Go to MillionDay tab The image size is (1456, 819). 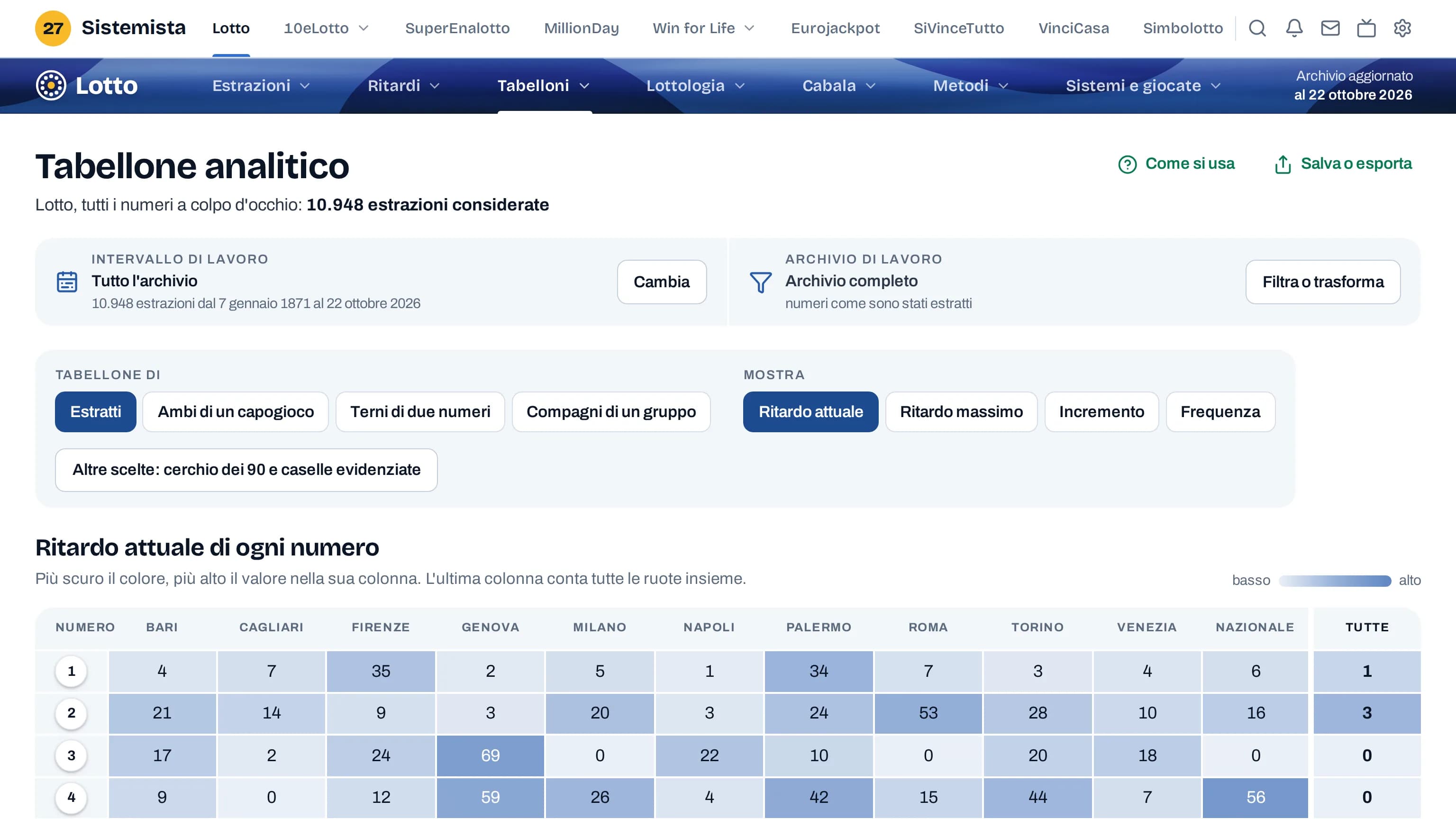pos(581,27)
